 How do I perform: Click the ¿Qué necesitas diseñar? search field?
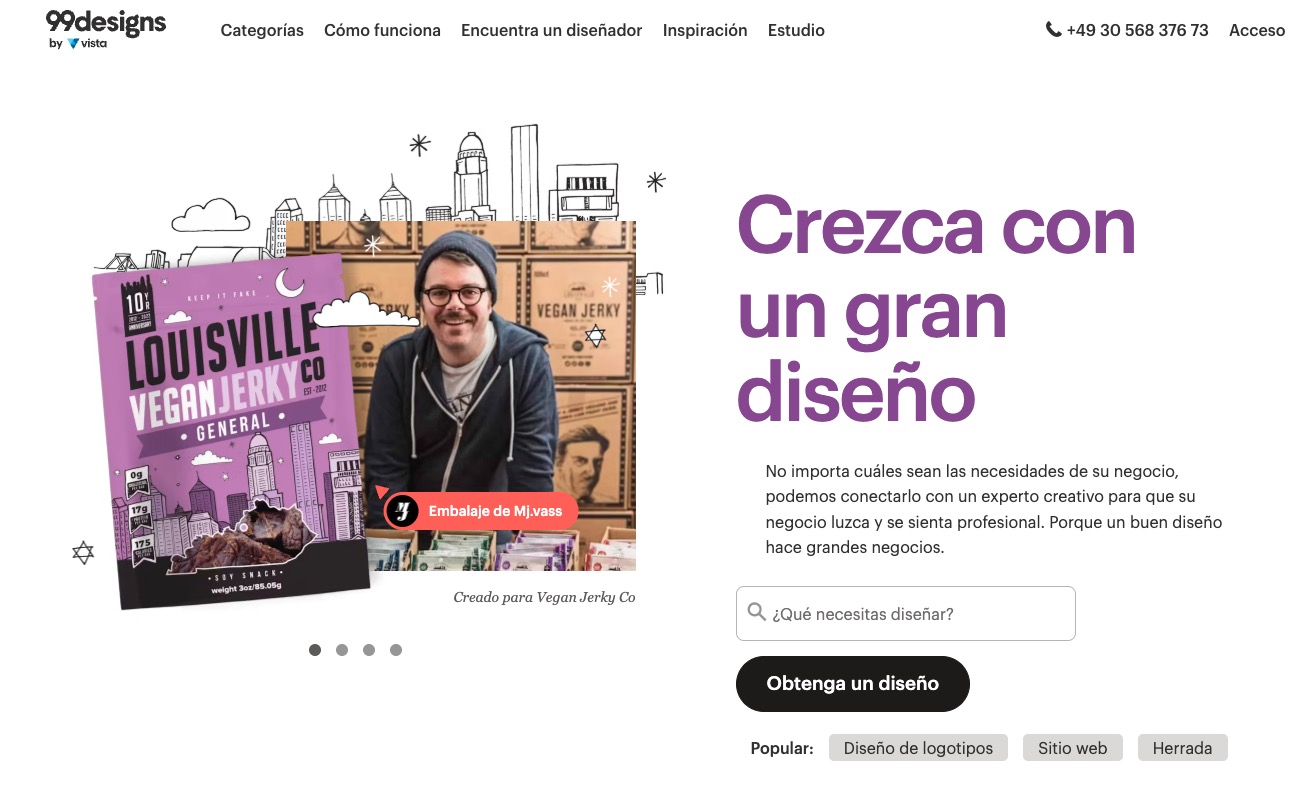point(906,613)
